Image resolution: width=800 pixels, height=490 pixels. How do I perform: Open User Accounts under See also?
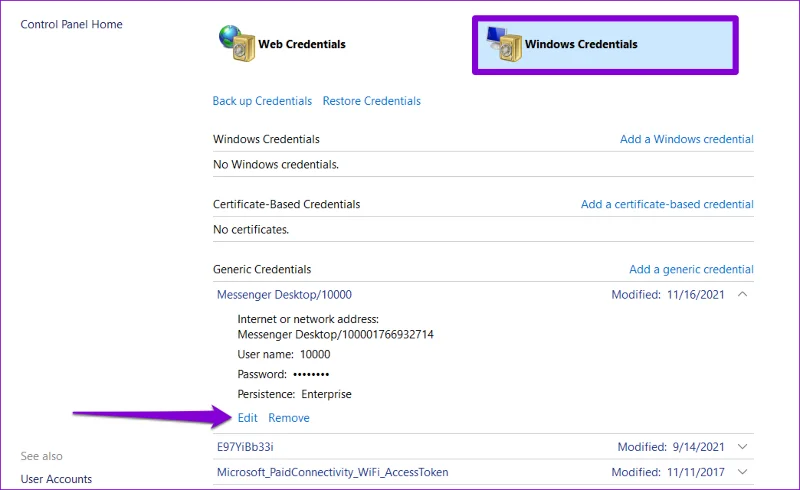pyautogui.click(x=56, y=479)
